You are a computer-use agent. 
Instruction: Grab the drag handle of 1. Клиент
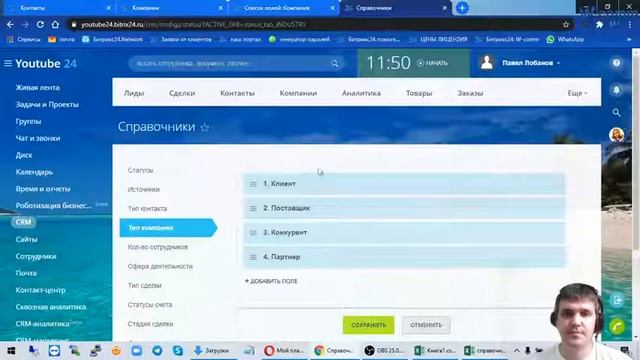[x=253, y=184]
